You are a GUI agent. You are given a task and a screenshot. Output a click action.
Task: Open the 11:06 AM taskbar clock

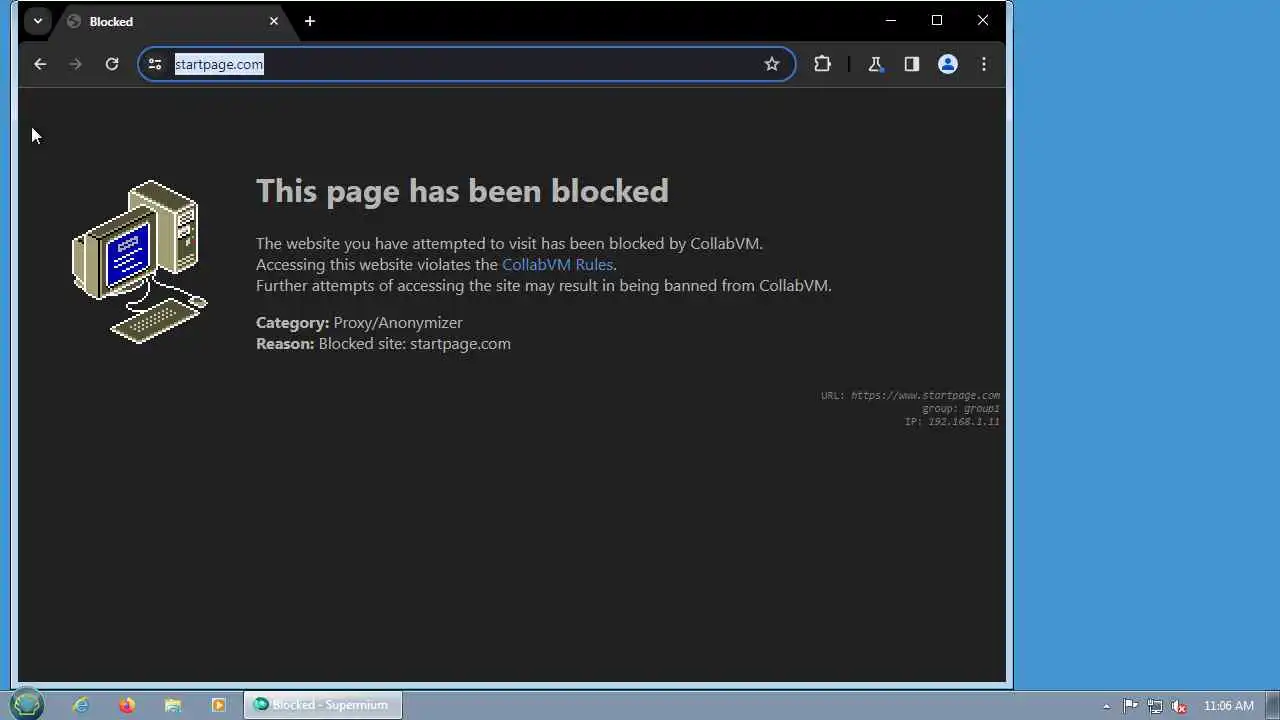click(1229, 706)
